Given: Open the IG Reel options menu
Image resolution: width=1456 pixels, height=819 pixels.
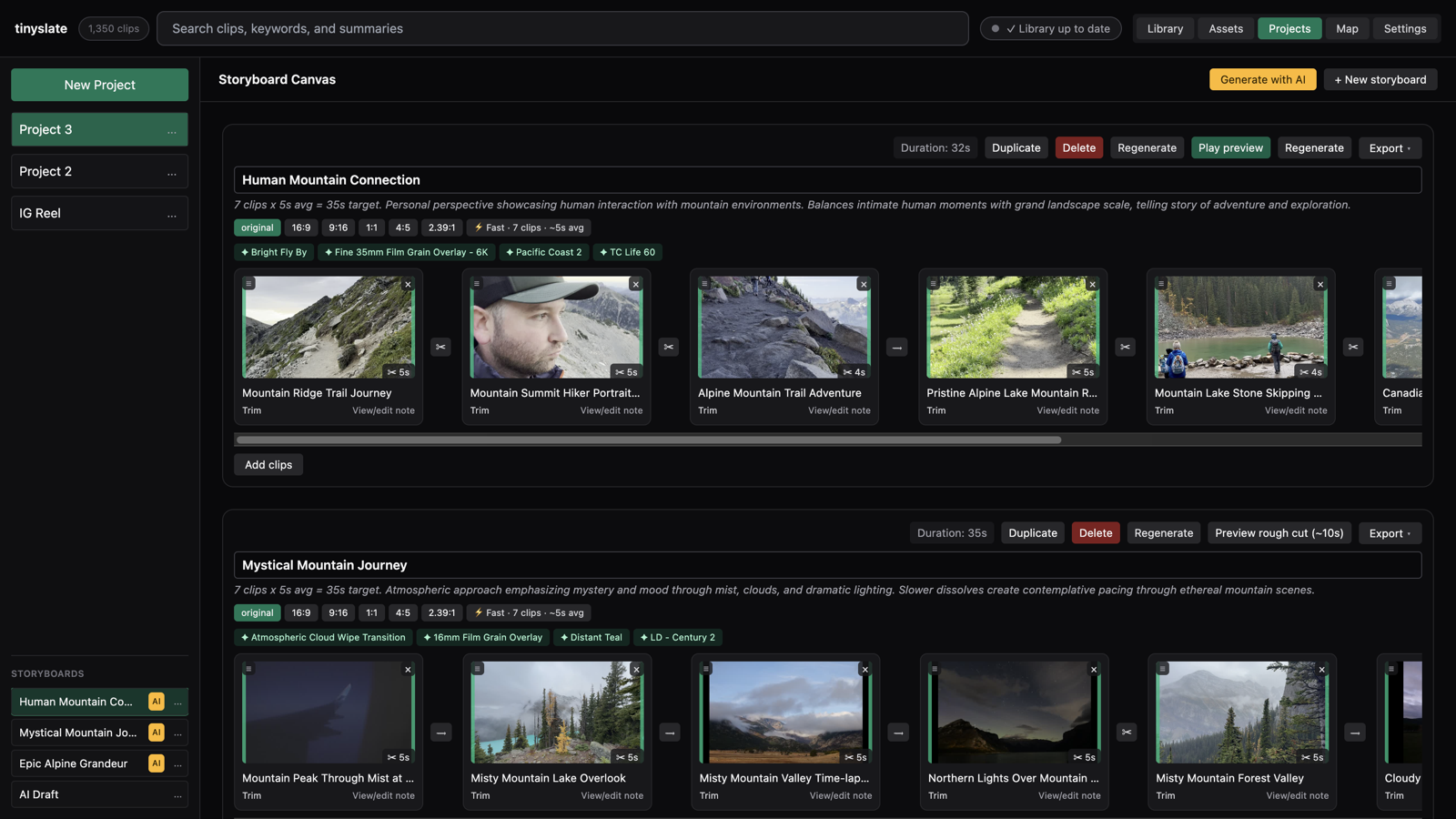Looking at the screenshot, I should pyautogui.click(x=172, y=214).
